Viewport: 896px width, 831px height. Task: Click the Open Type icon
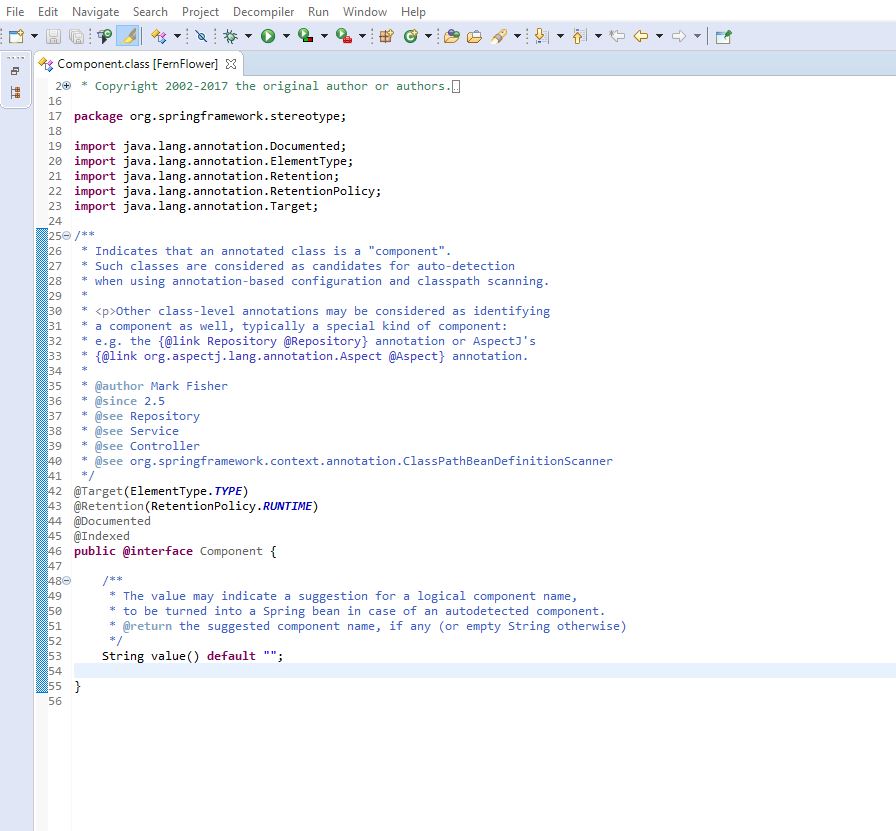(451, 37)
